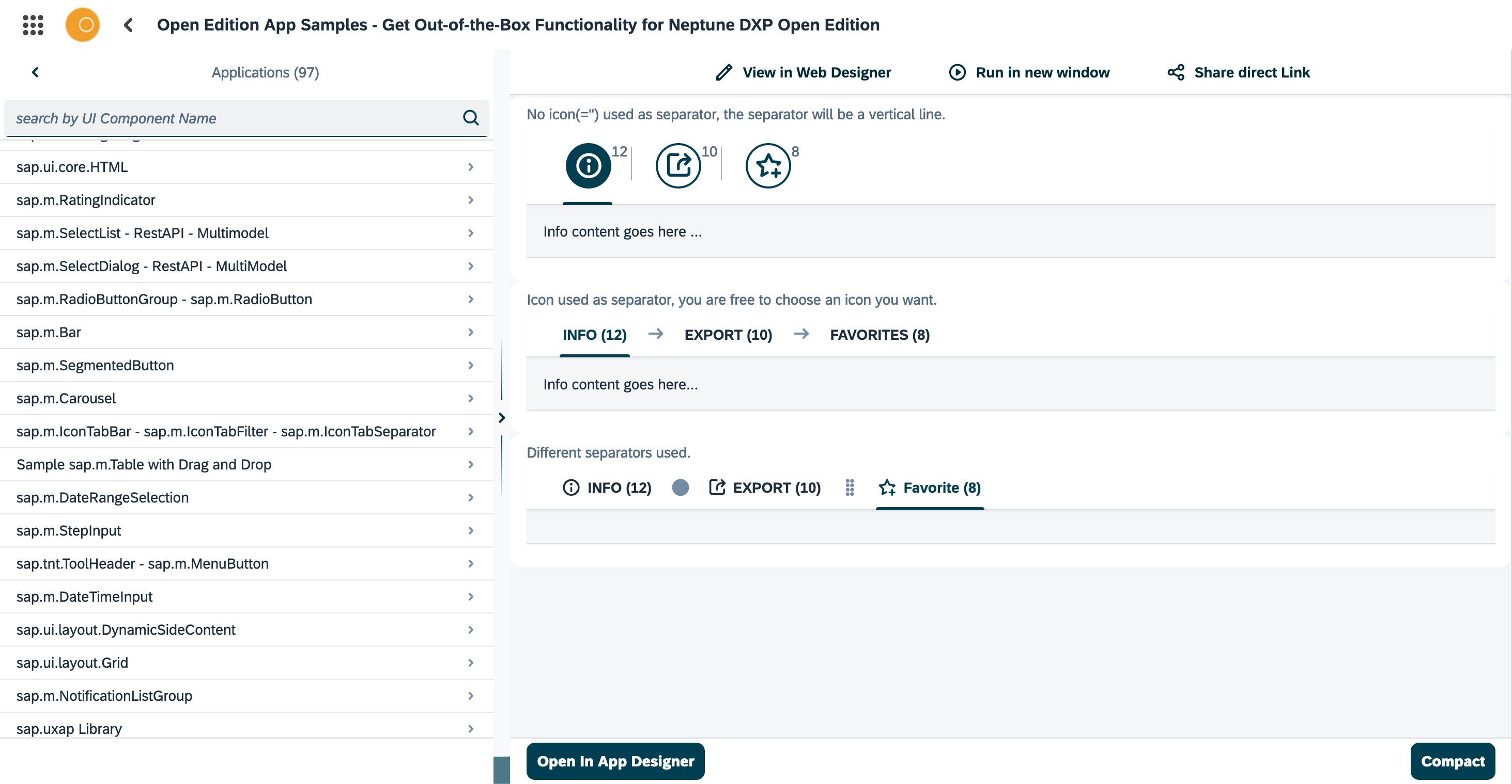
Task: Click the Export tab icon with badge 10
Action: 678,165
